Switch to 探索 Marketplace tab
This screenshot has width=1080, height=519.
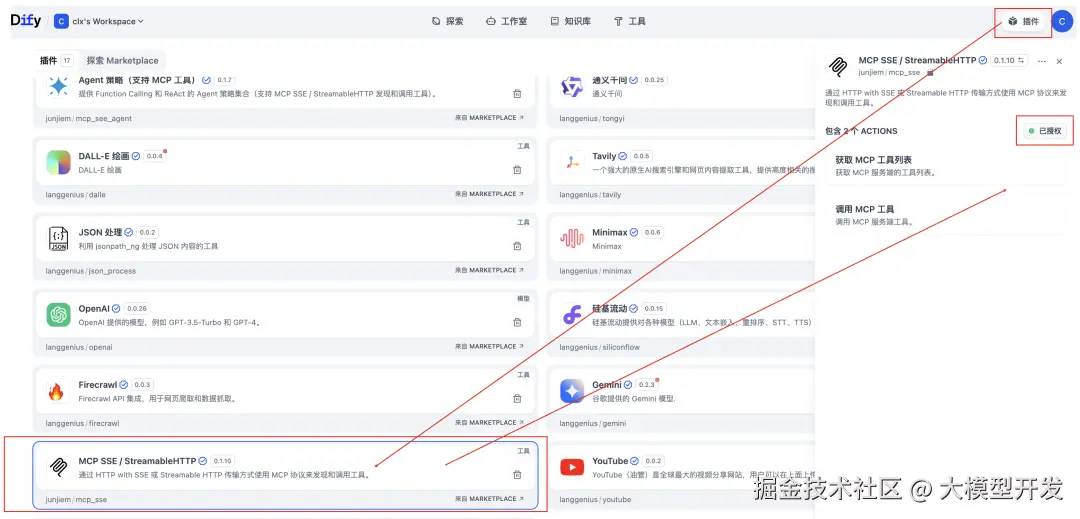(x=123, y=61)
